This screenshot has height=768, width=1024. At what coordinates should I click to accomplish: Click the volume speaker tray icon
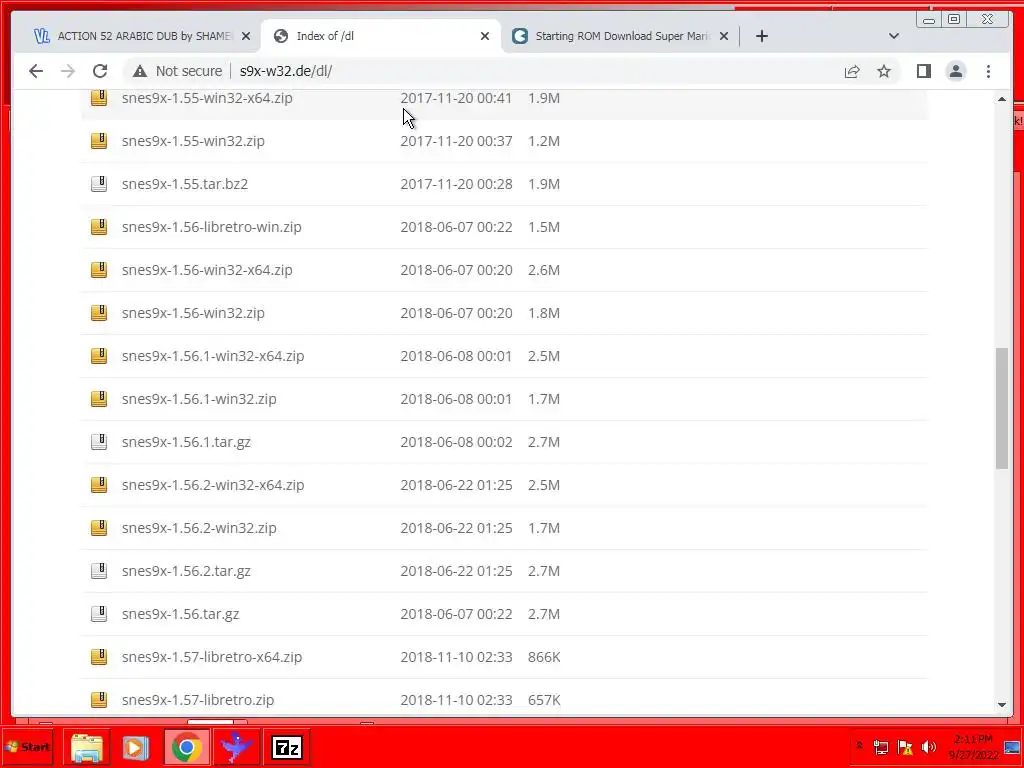pos(928,747)
